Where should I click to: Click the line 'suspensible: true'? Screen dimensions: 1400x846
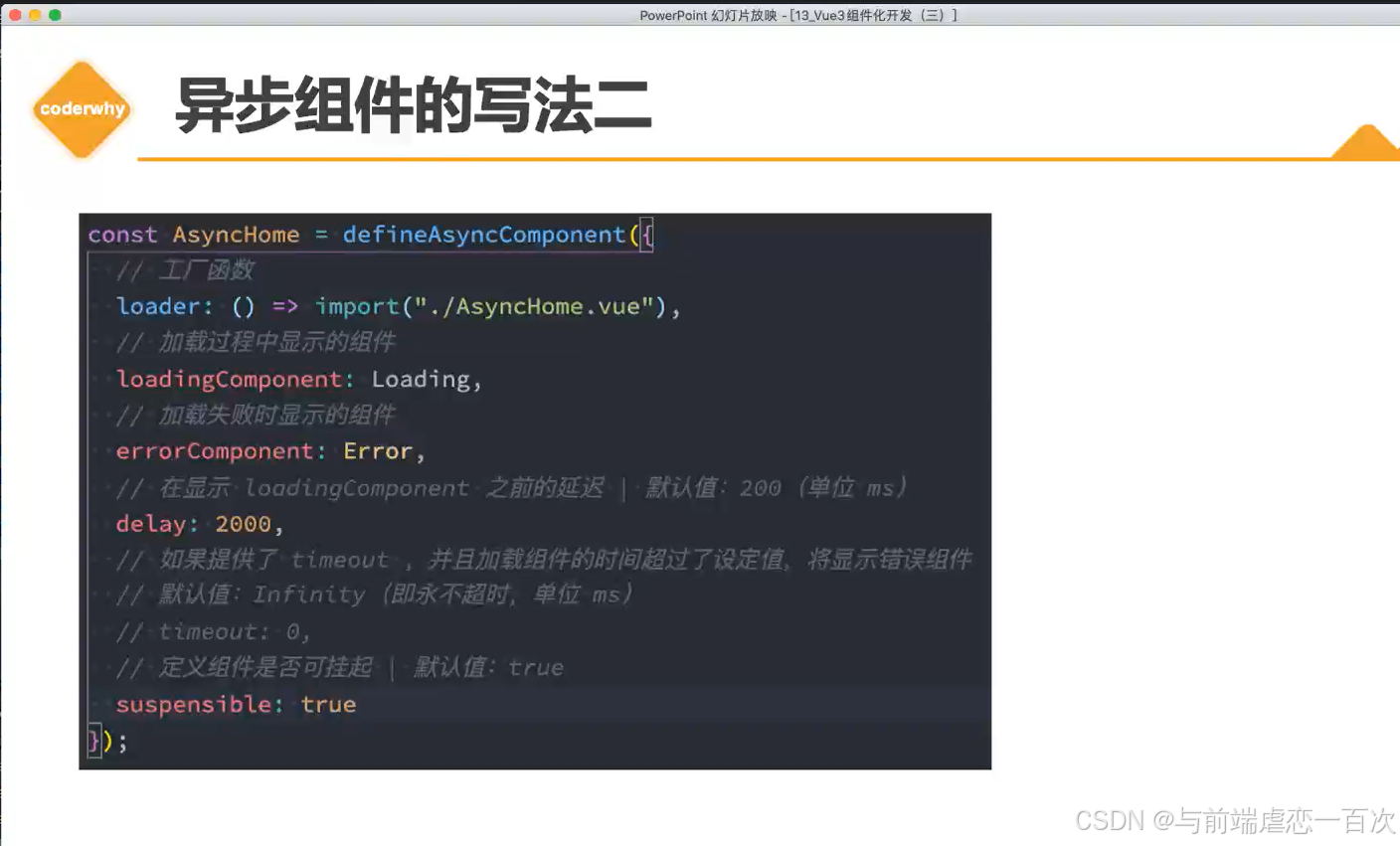(236, 704)
